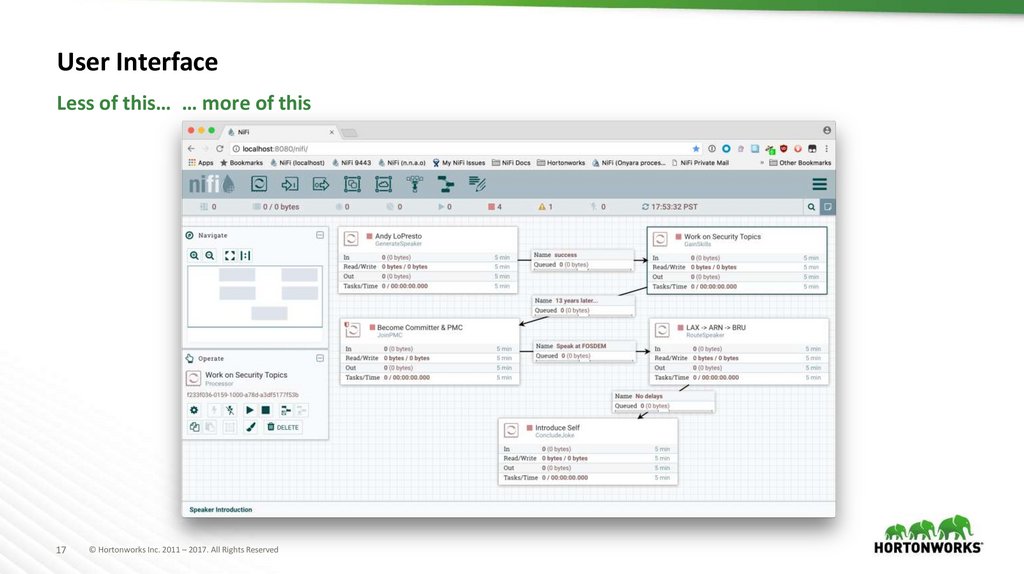Select the '13 years later...' connection
Viewport: 1024px width, 574px height.
(x=583, y=306)
